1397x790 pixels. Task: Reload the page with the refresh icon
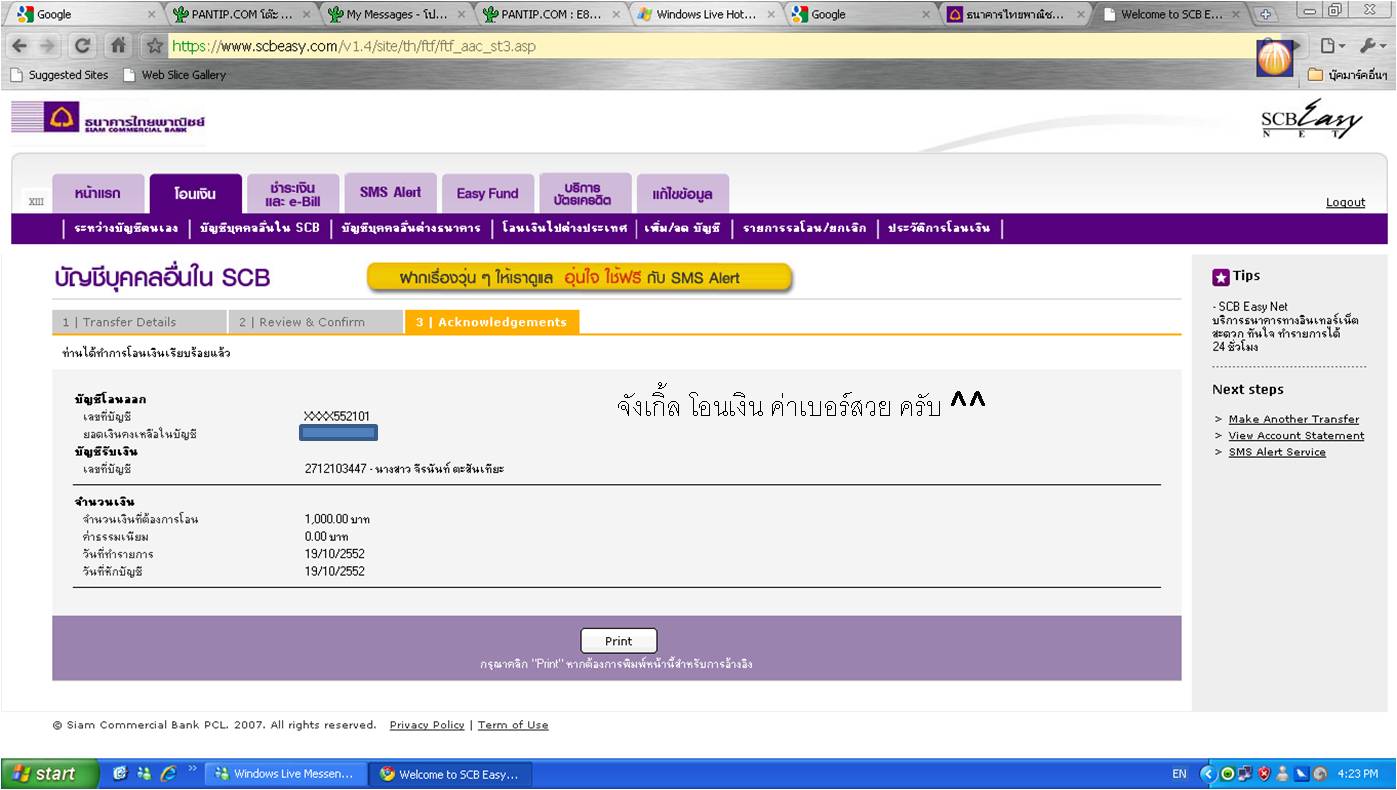84,46
